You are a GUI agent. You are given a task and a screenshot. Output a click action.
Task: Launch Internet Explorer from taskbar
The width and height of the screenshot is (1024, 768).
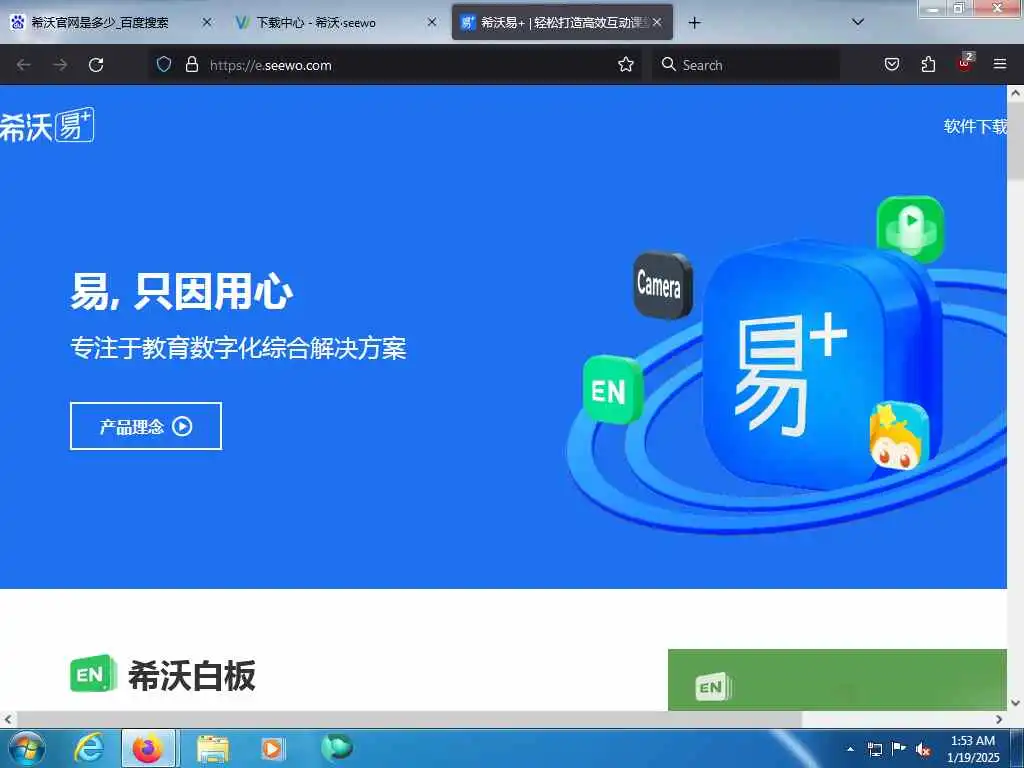coord(89,748)
